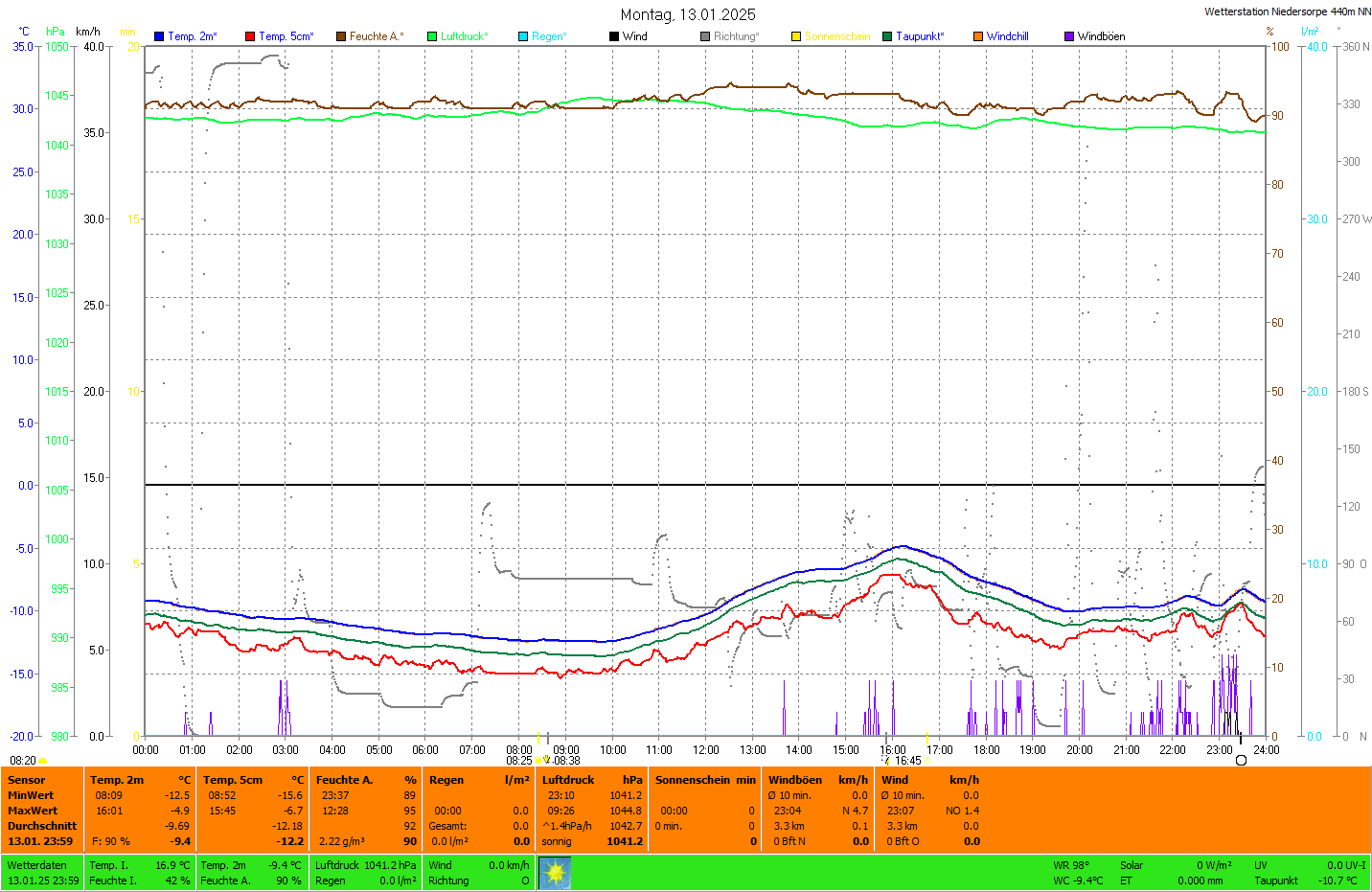
Task: Click the moon circle marker below time axis
Action: click(1242, 761)
